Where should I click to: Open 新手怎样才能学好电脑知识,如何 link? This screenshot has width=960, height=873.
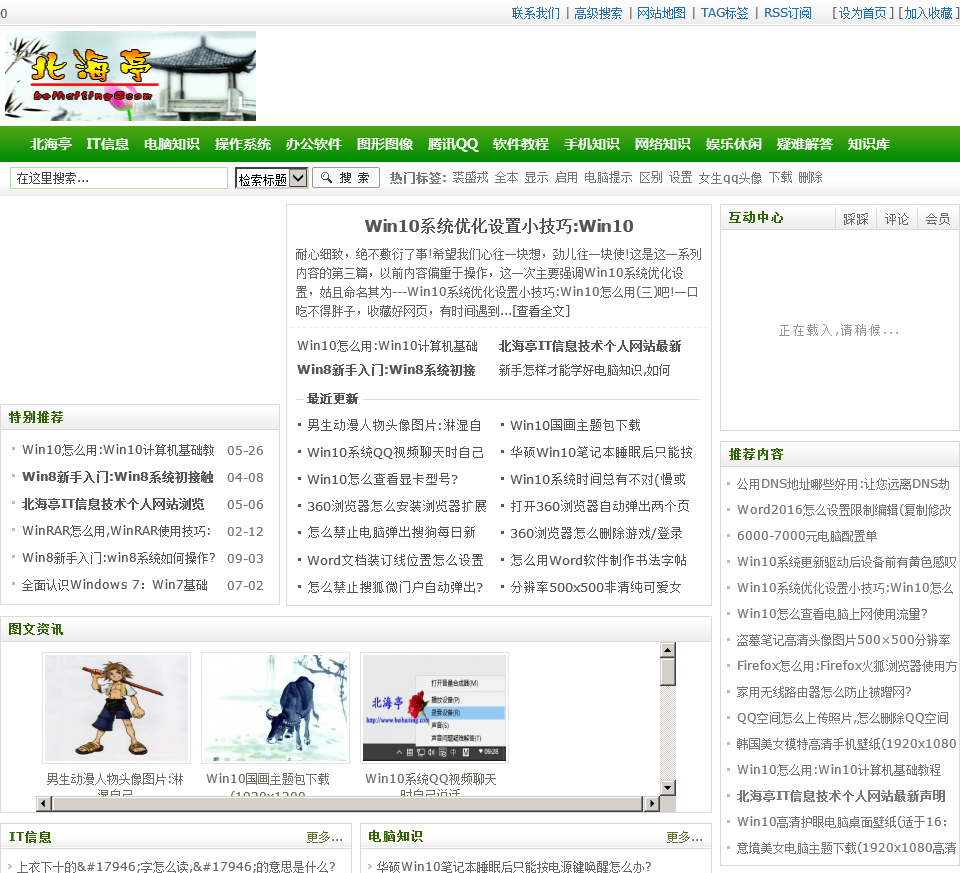pos(585,370)
